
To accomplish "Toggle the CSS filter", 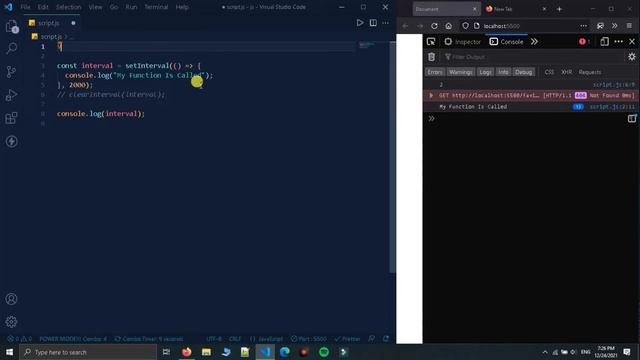I will [549, 72].
